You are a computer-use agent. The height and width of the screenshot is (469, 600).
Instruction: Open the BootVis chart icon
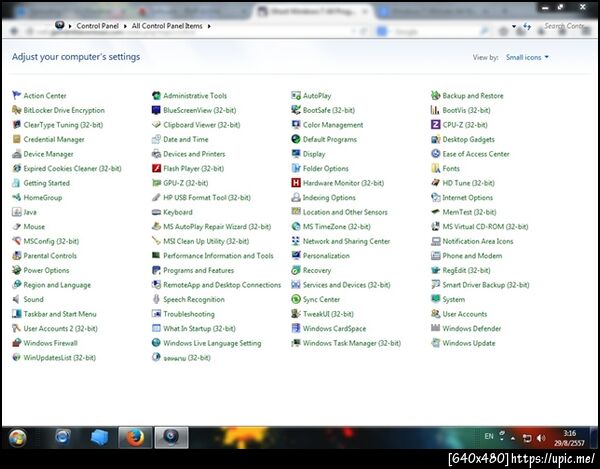pos(435,110)
